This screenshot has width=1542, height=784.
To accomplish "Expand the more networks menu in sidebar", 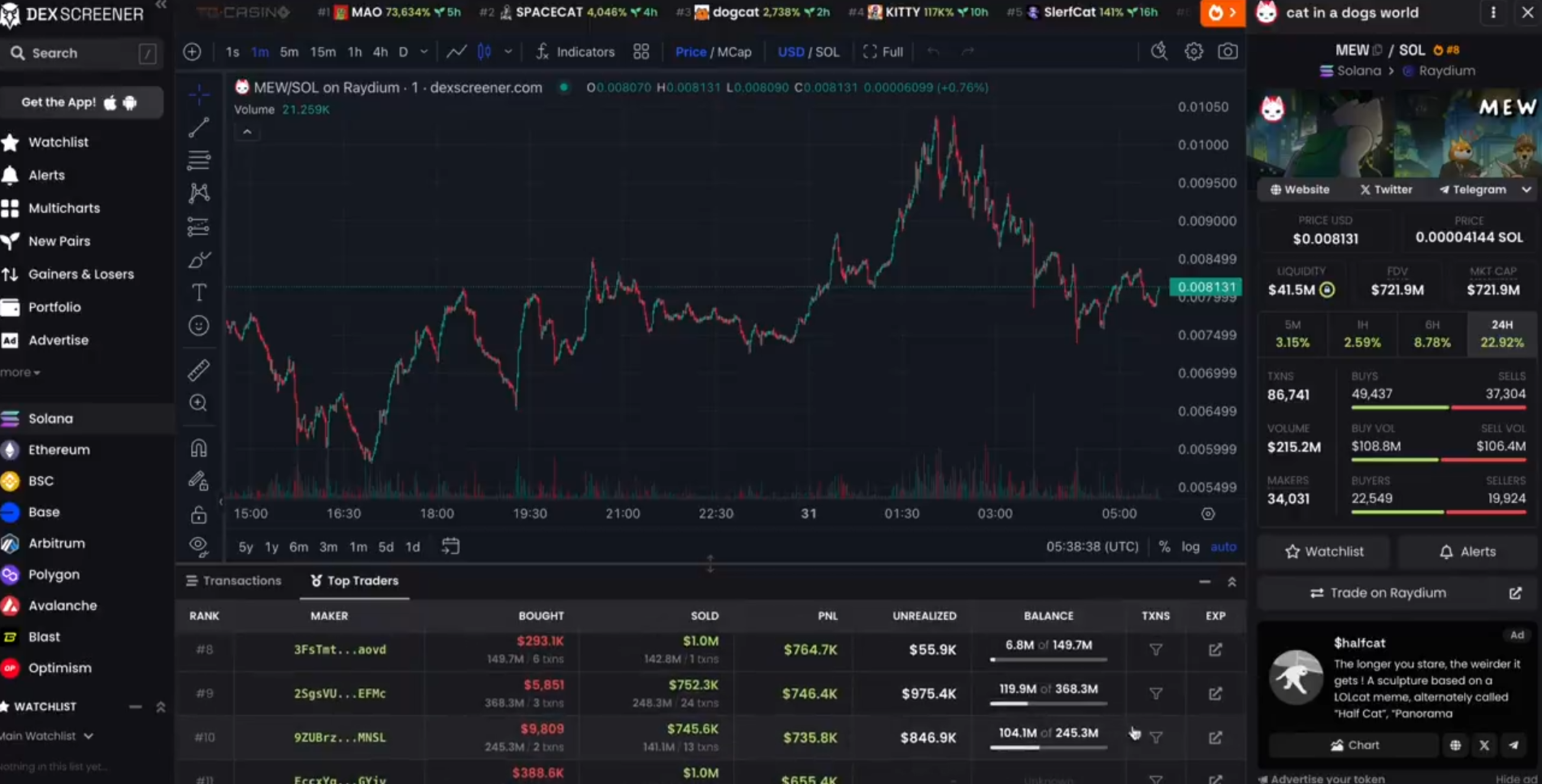I will pos(20,372).
